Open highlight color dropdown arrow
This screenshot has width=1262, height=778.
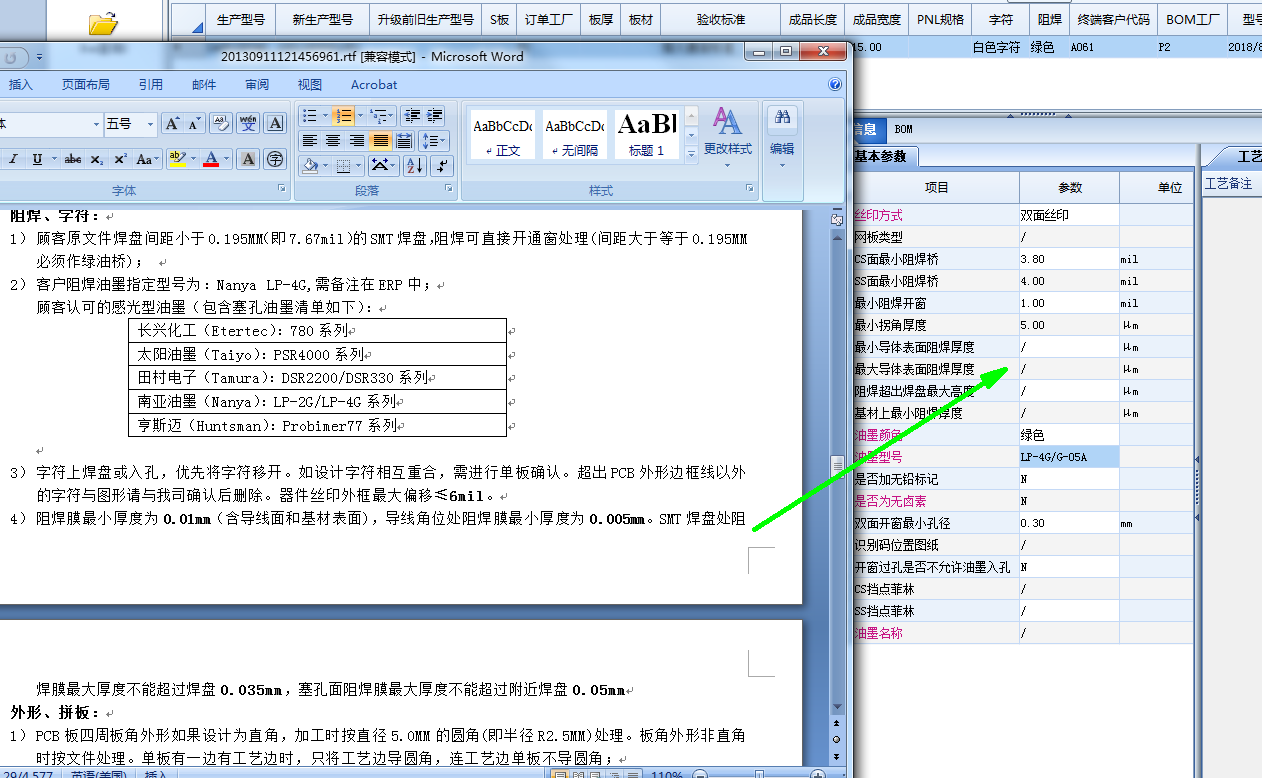click(193, 159)
